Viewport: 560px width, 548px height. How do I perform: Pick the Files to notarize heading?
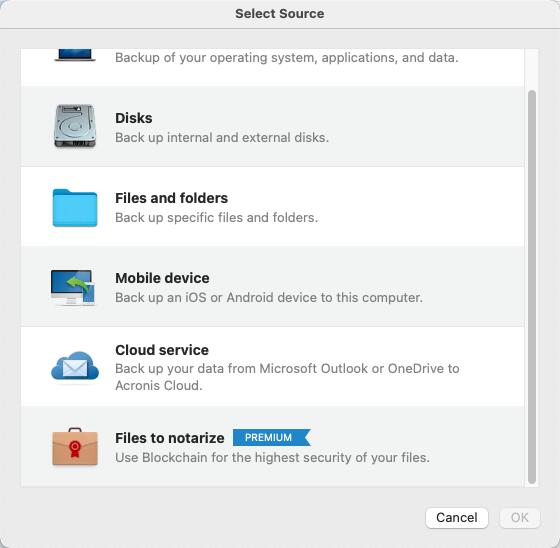170,438
